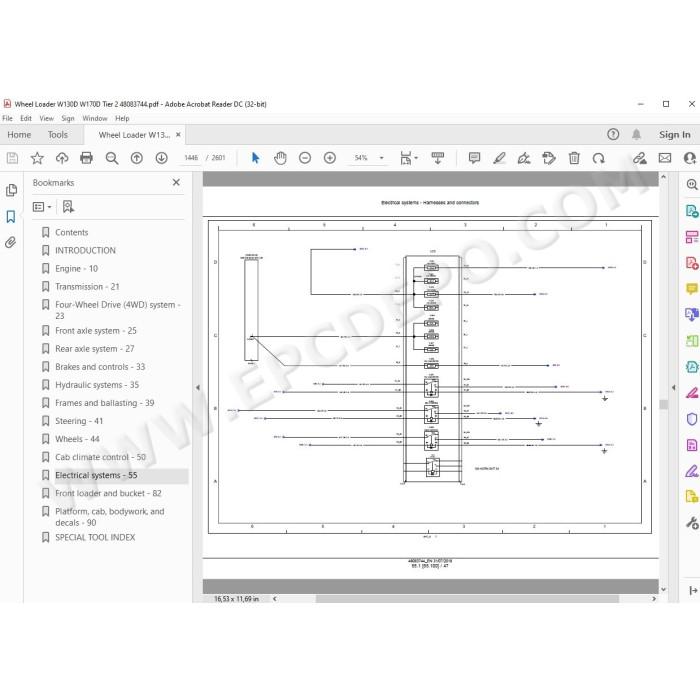Toggle the Bookmarks panel icon

(x=11, y=217)
